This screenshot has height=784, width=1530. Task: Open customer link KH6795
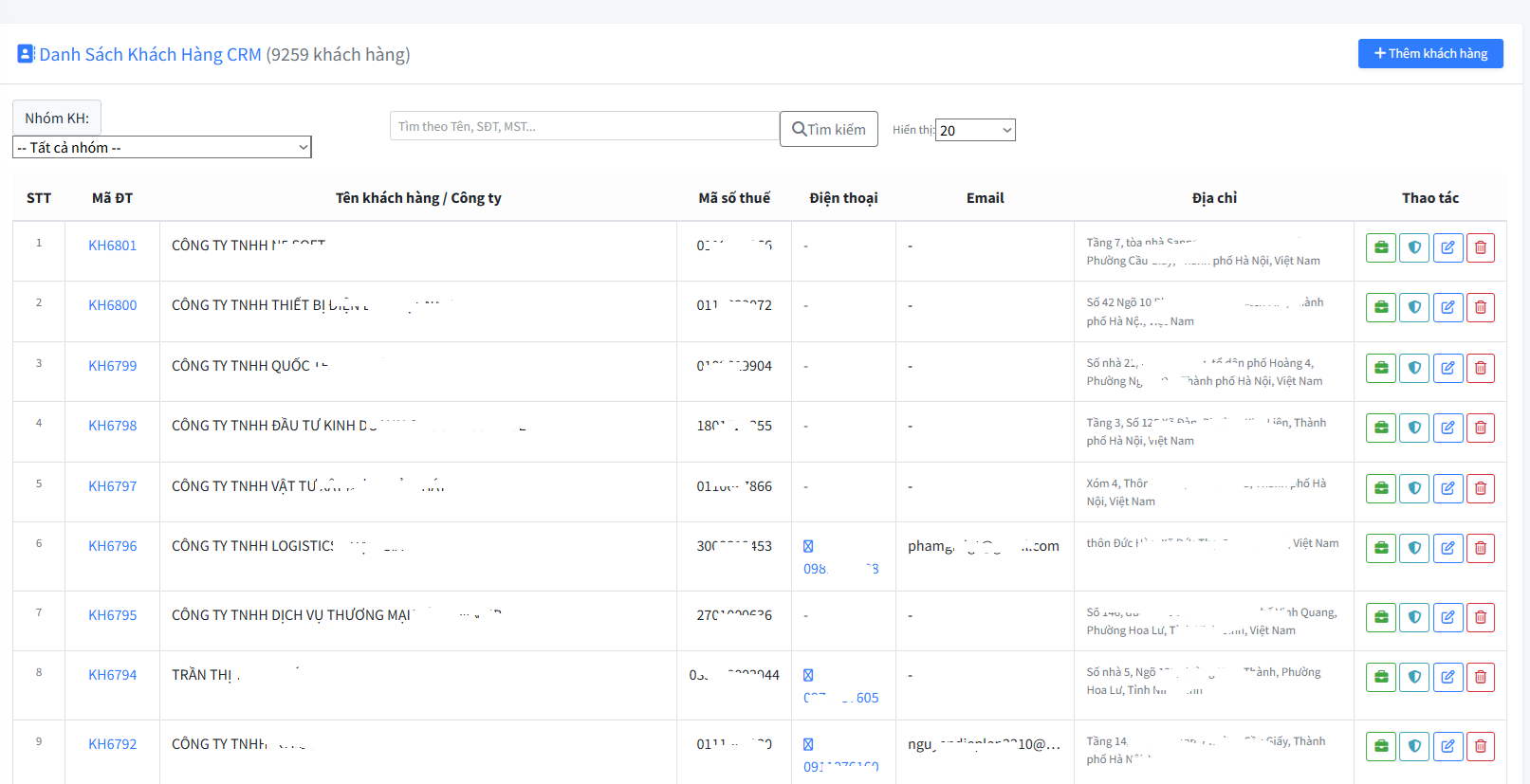(113, 615)
